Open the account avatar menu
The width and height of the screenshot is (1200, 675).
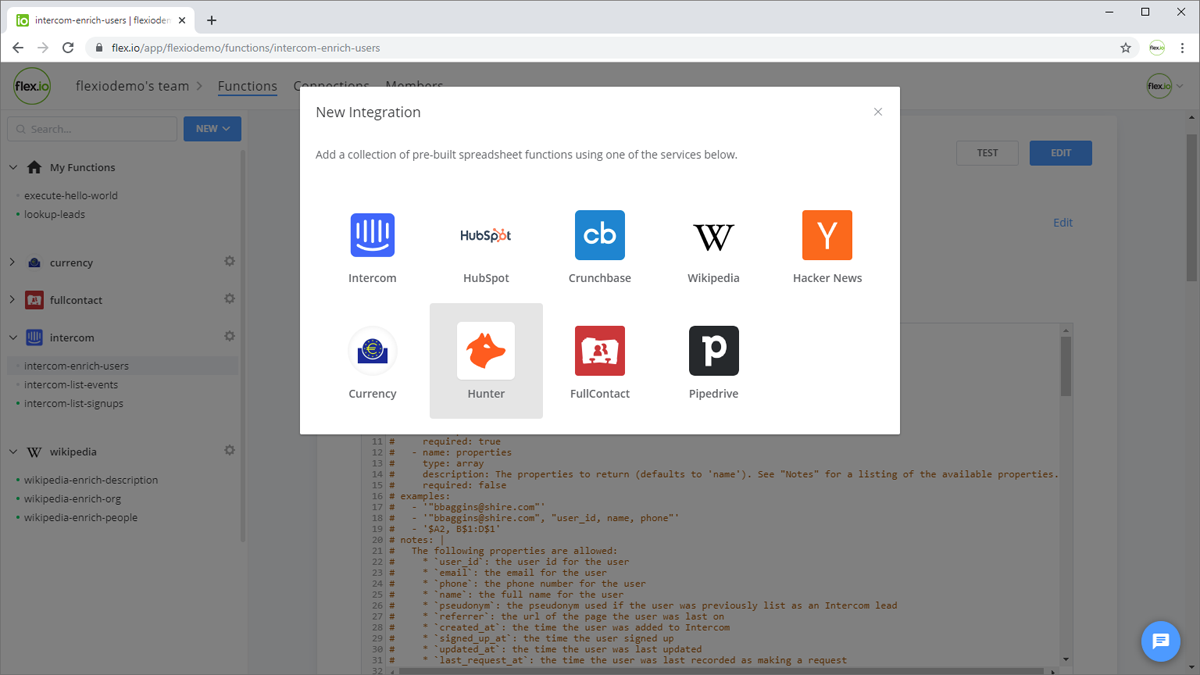pos(1163,86)
